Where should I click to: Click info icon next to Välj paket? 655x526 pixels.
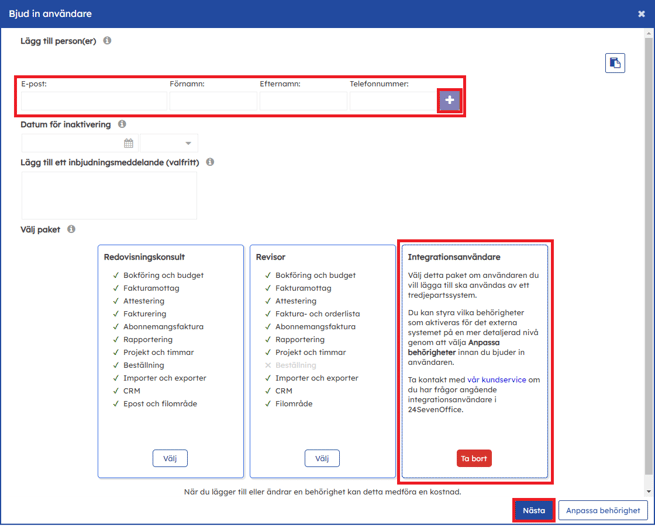coord(71,230)
